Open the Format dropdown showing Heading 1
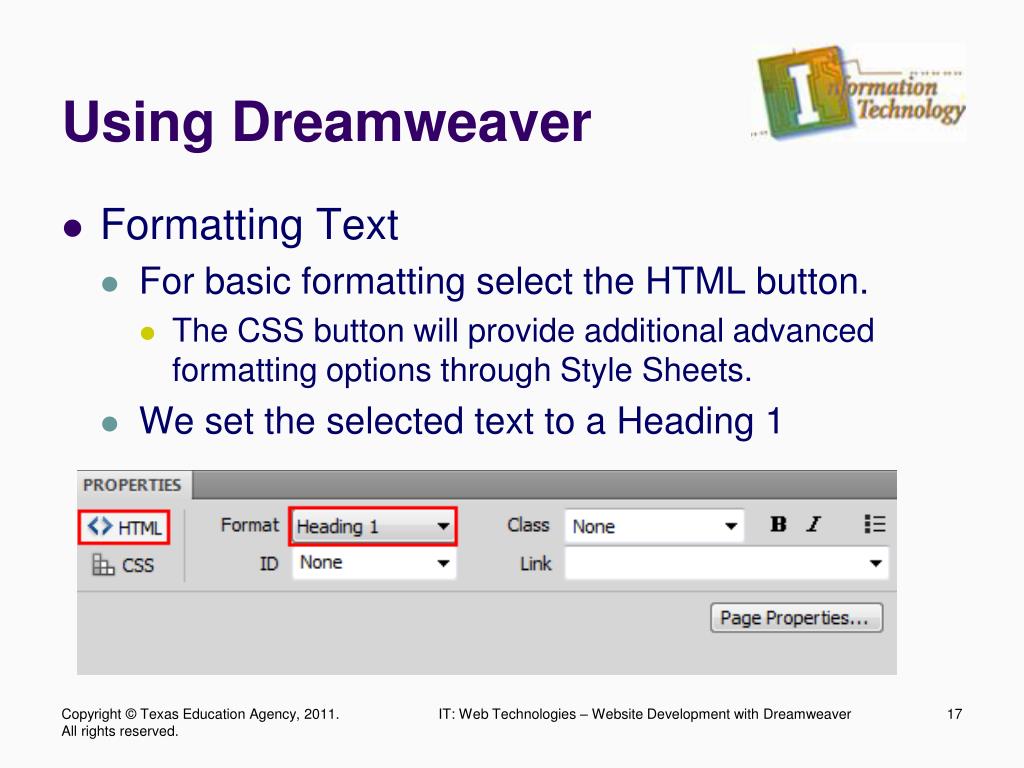Image resolution: width=1024 pixels, height=768 pixels. click(x=373, y=526)
